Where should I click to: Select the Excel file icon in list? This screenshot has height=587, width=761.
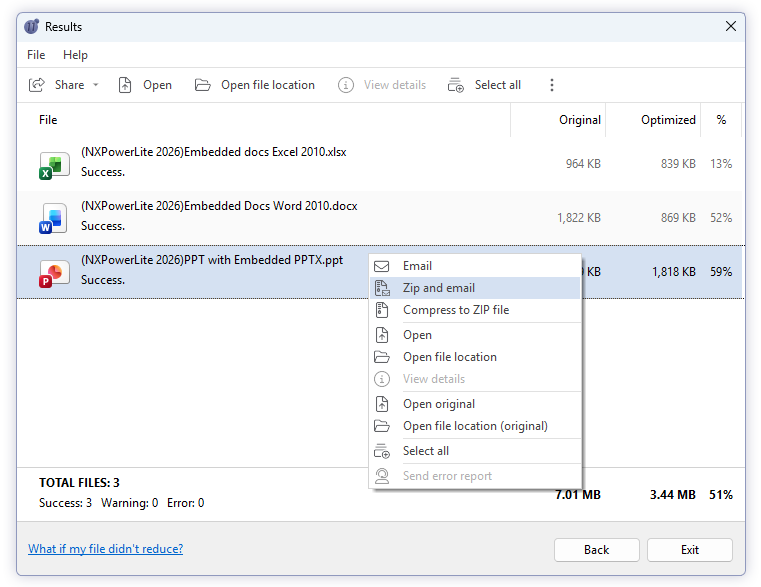pos(52,164)
